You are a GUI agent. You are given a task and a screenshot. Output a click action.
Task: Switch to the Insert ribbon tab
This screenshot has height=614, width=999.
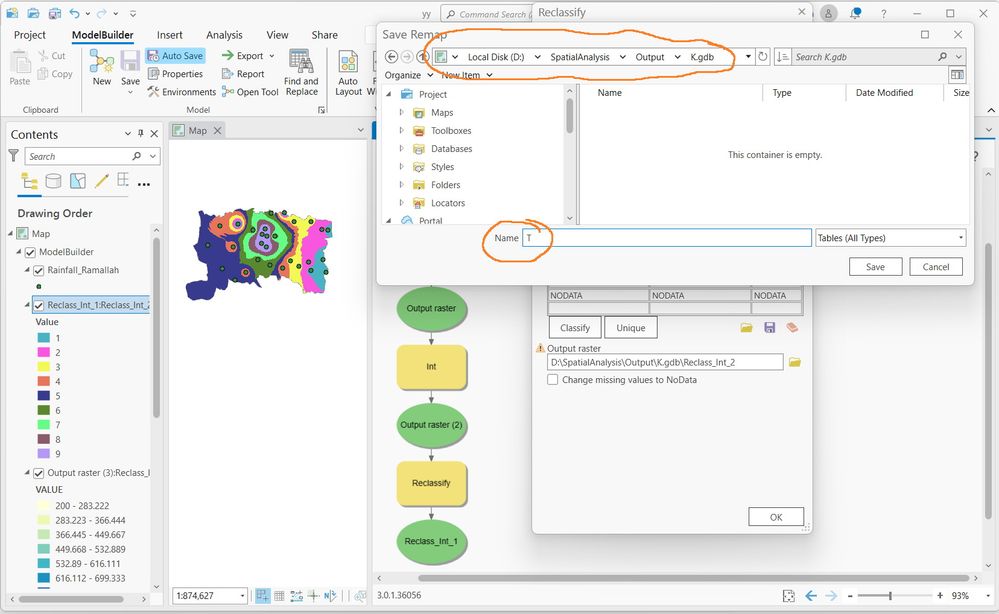tap(169, 35)
